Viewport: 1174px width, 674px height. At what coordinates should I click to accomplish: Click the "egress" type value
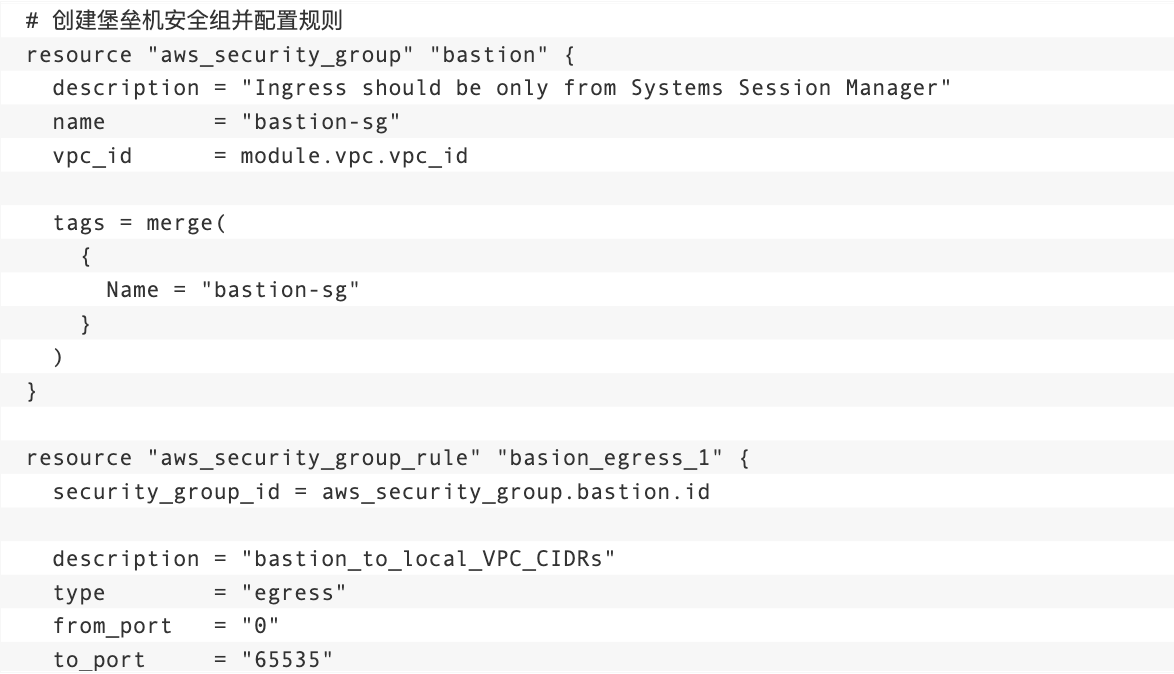[294, 592]
